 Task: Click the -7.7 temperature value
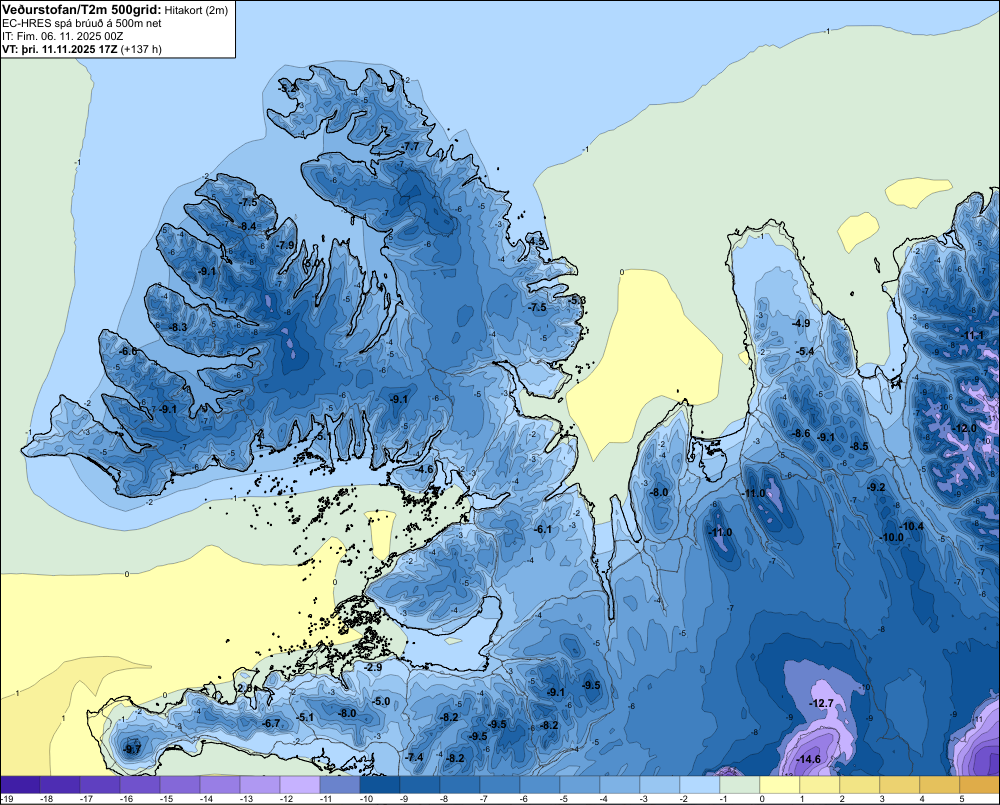click(411, 146)
